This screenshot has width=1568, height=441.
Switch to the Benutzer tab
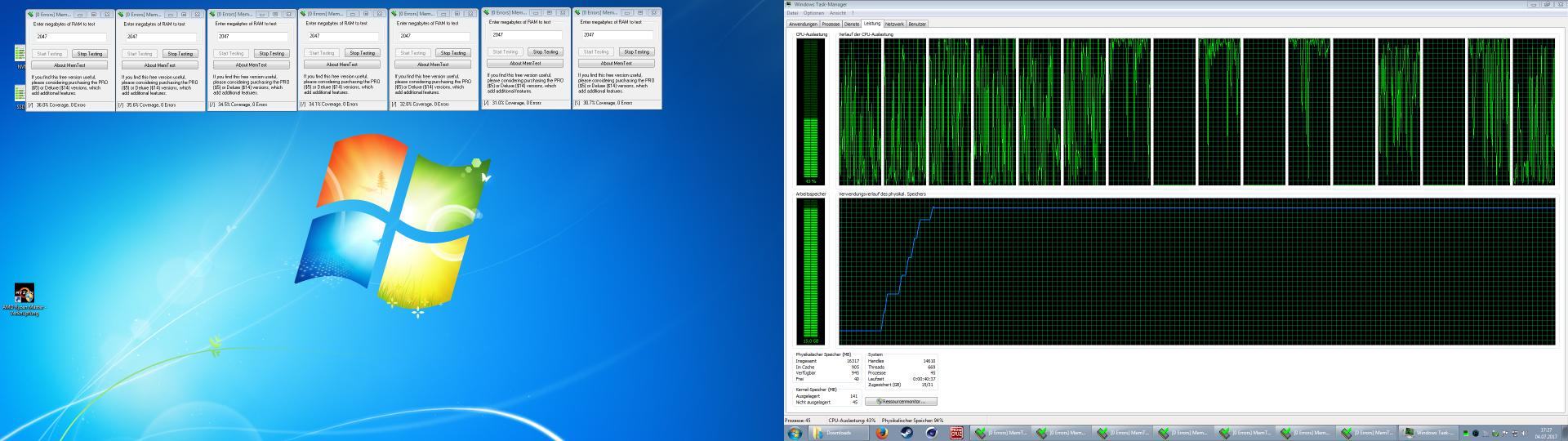click(x=917, y=24)
